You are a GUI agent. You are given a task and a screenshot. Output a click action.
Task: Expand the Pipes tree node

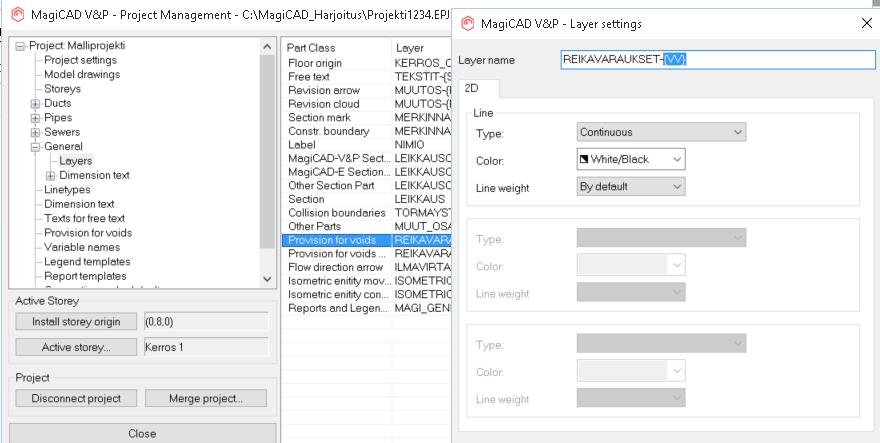tap(35, 118)
